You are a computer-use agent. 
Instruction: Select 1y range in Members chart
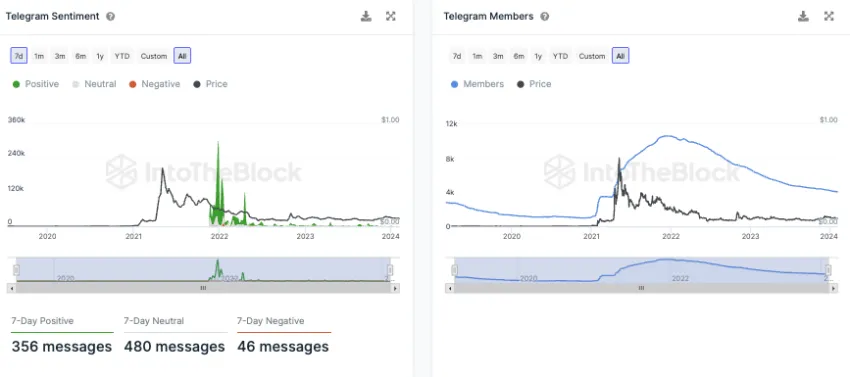tap(538, 56)
